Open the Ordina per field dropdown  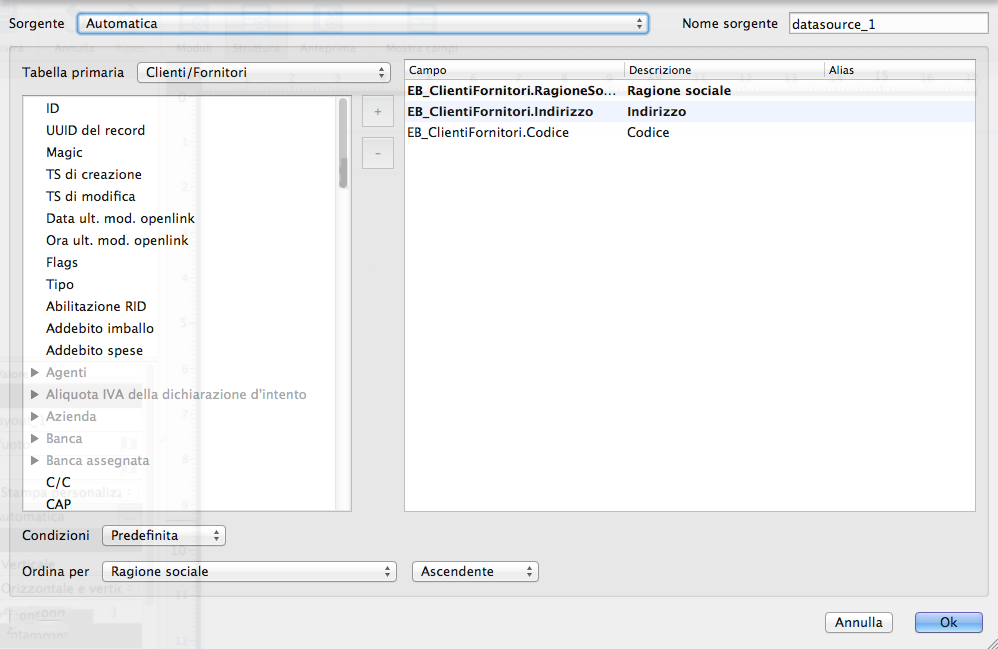pyautogui.click(x=250, y=572)
